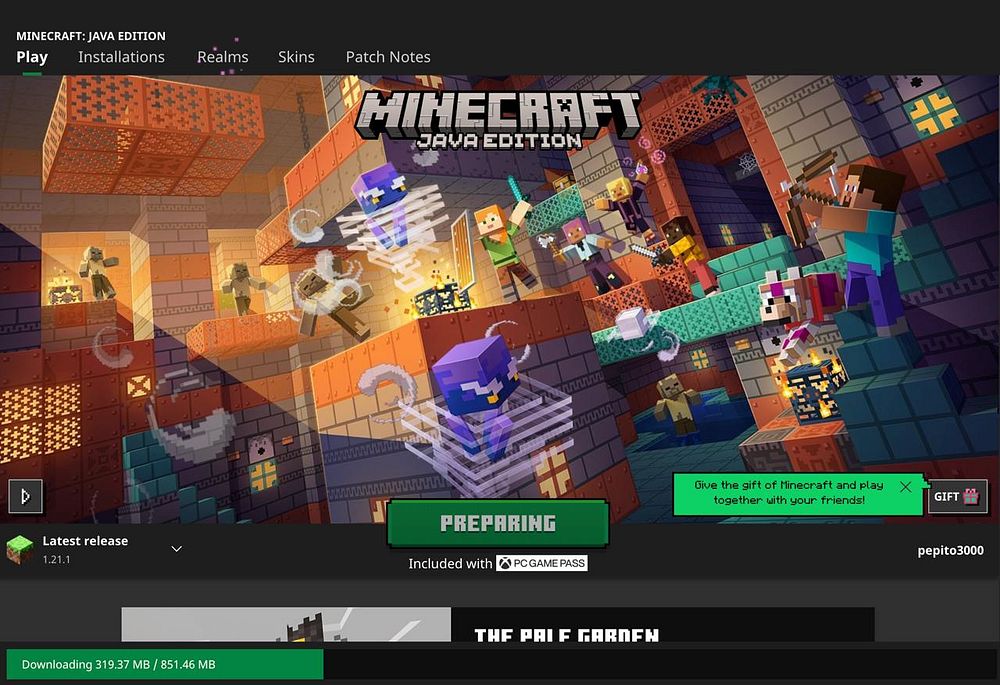The height and width of the screenshot is (685, 1000).
Task: Expand the Latest release version dropdown
Action: [177, 549]
